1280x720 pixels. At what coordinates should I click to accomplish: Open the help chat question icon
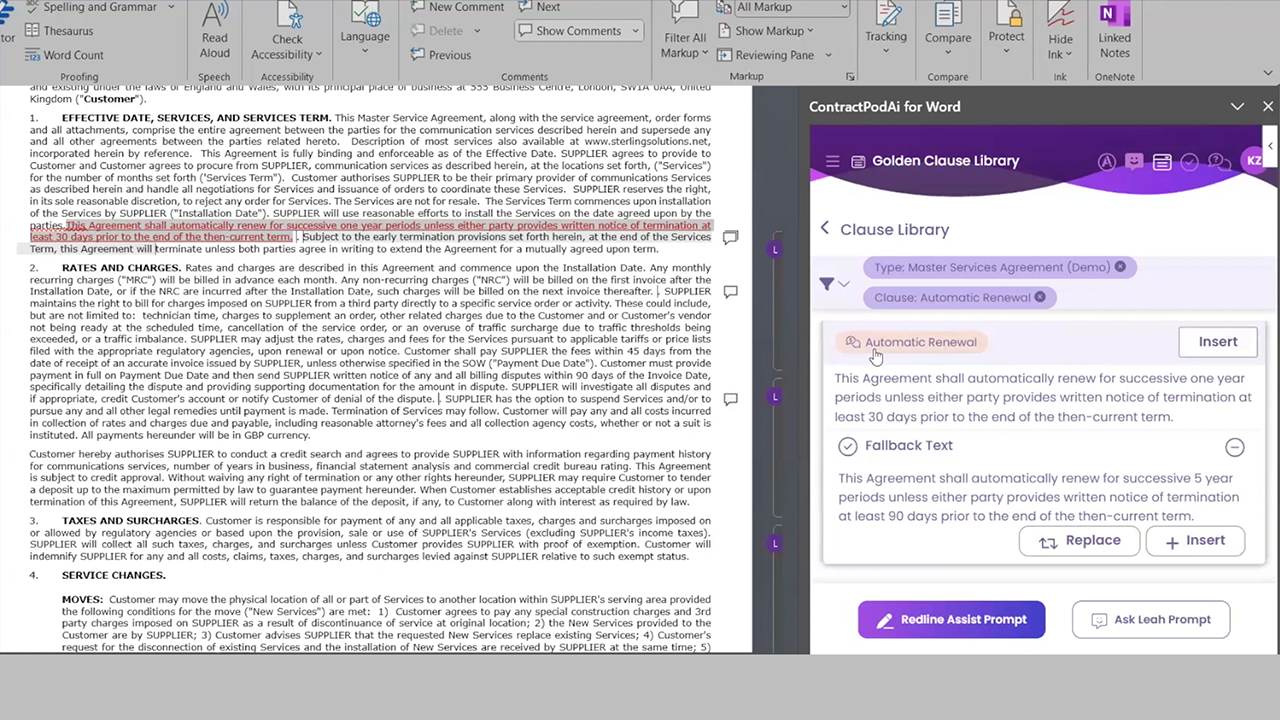click(1218, 161)
